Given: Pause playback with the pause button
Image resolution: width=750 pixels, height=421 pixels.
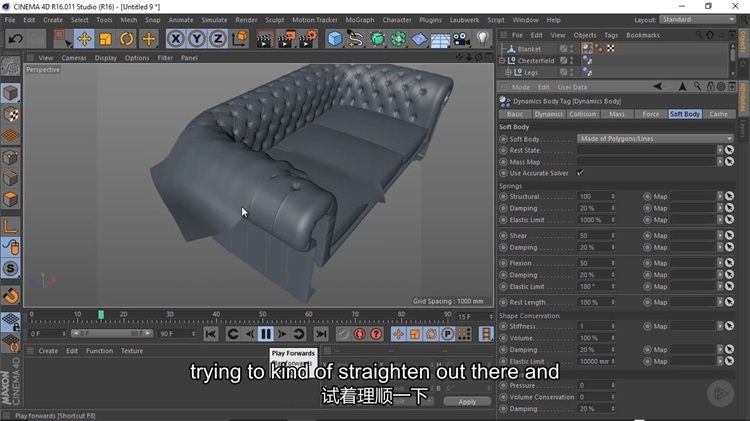Looking at the screenshot, I should click(x=266, y=333).
